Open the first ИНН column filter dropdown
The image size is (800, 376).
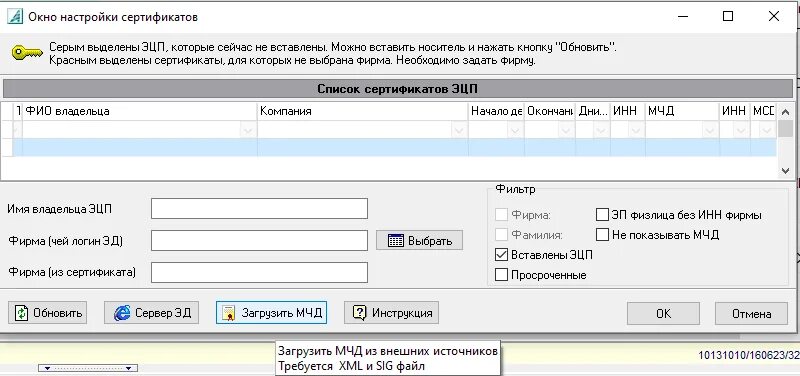(x=636, y=131)
